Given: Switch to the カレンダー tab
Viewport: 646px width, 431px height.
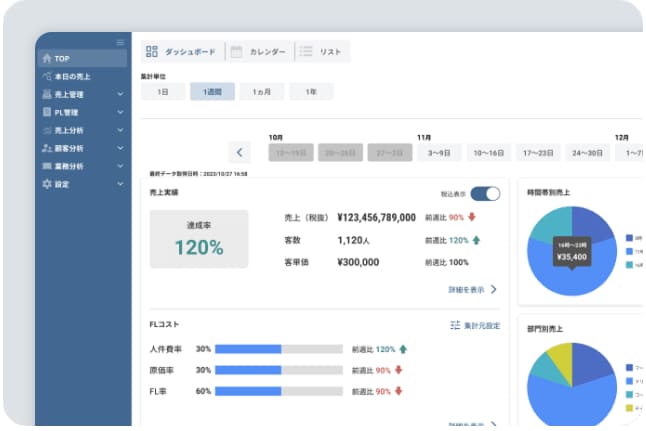Looking at the screenshot, I should pyautogui.click(x=260, y=52).
